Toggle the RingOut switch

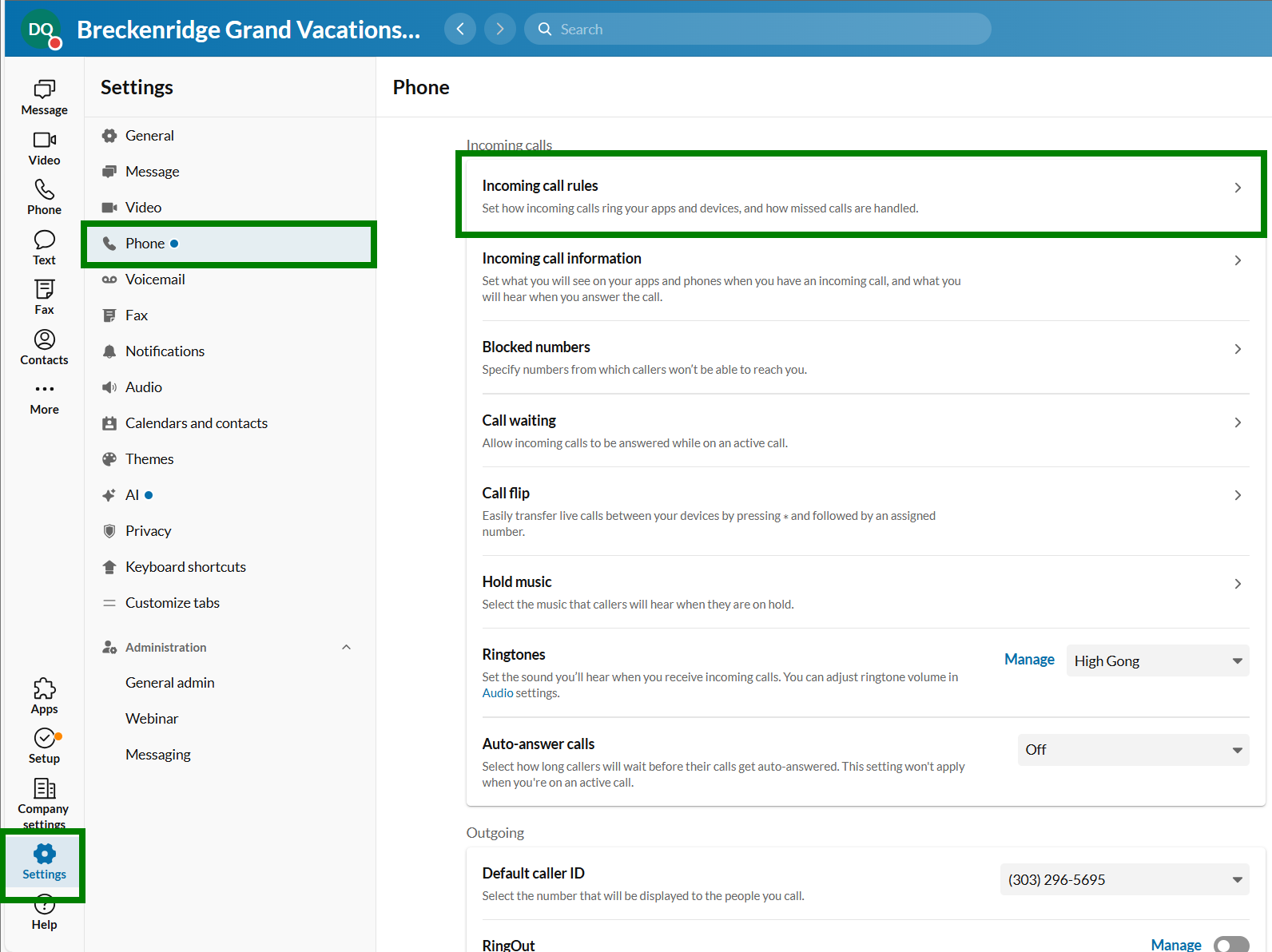pos(1231,945)
